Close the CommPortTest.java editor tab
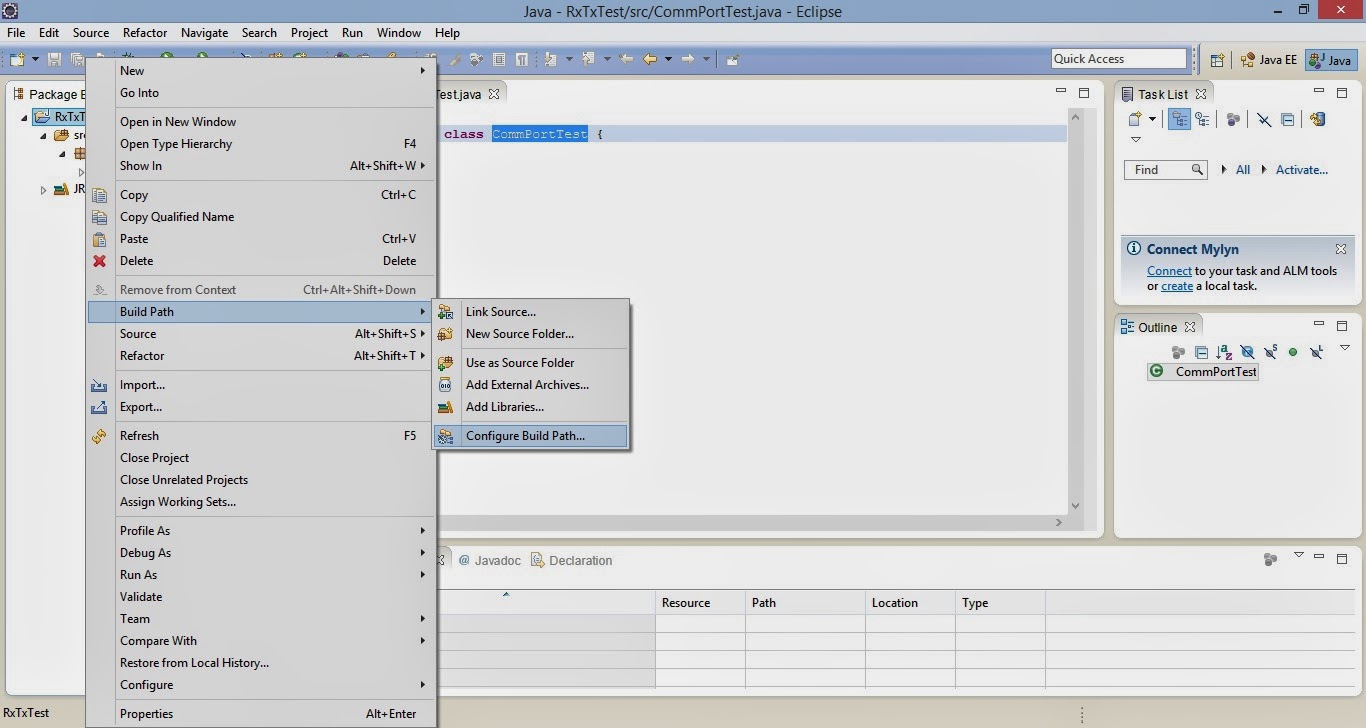Viewport: 1366px width, 728px height. (x=493, y=94)
